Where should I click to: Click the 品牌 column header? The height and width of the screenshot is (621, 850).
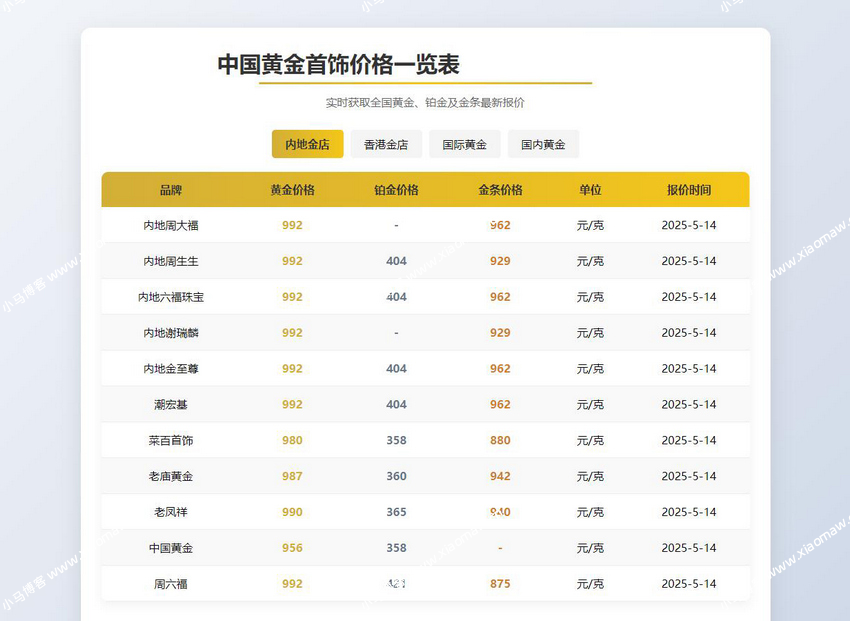pos(171,190)
